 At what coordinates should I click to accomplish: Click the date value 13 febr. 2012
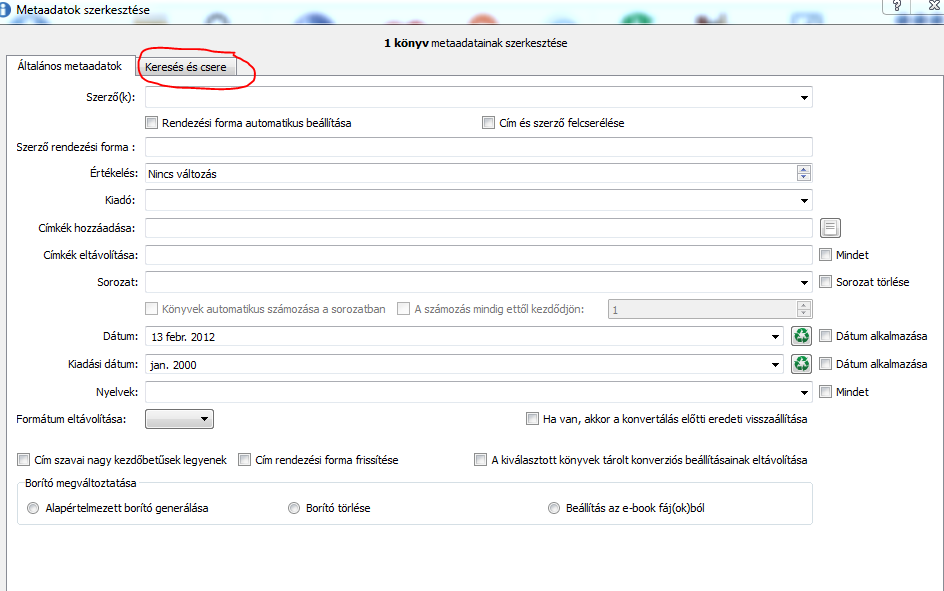[x=183, y=337]
